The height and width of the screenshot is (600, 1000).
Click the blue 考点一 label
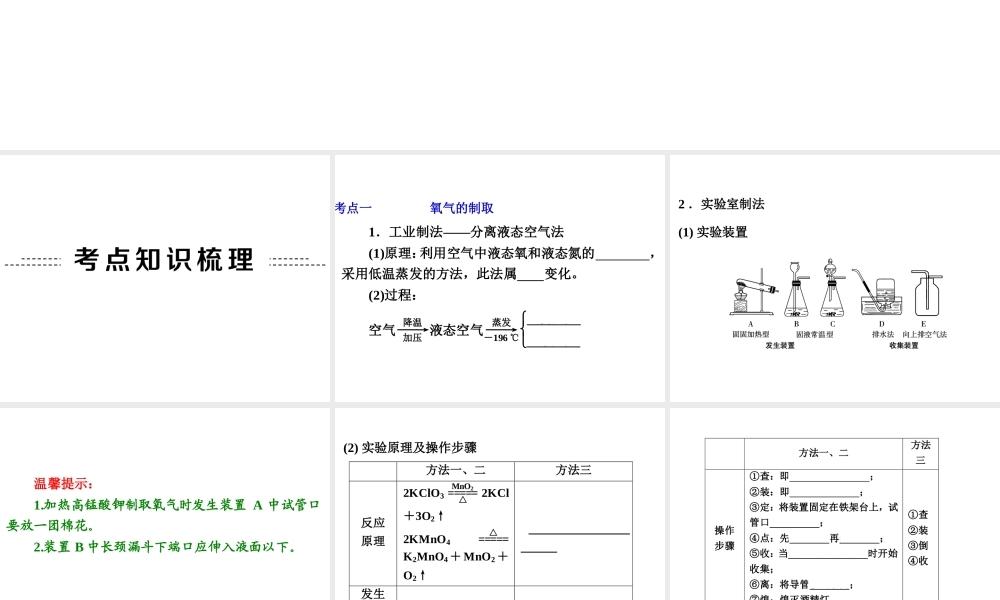(x=353, y=208)
